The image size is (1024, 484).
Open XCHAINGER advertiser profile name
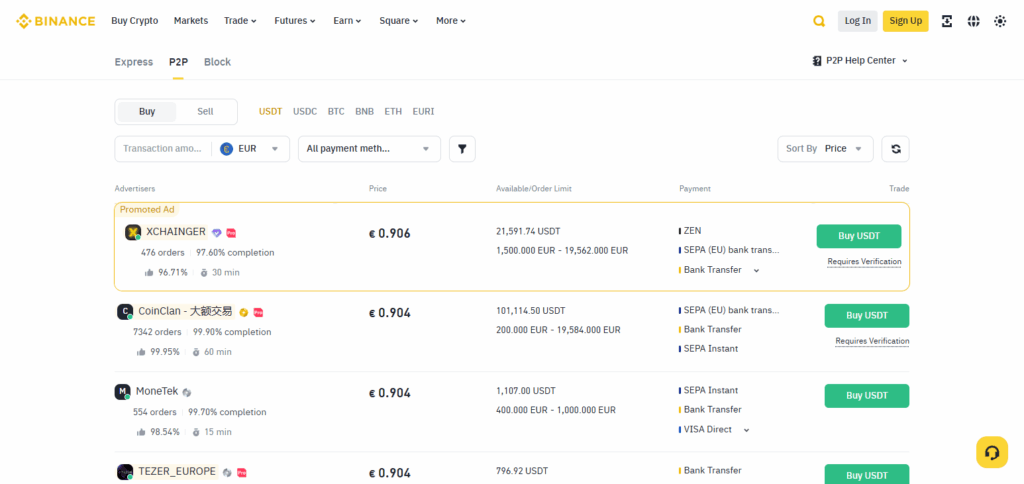[176, 232]
